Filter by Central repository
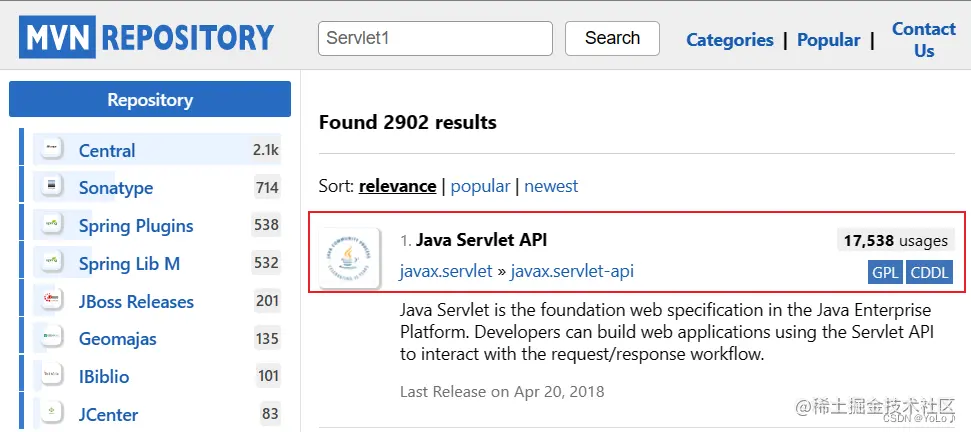 click(107, 150)
